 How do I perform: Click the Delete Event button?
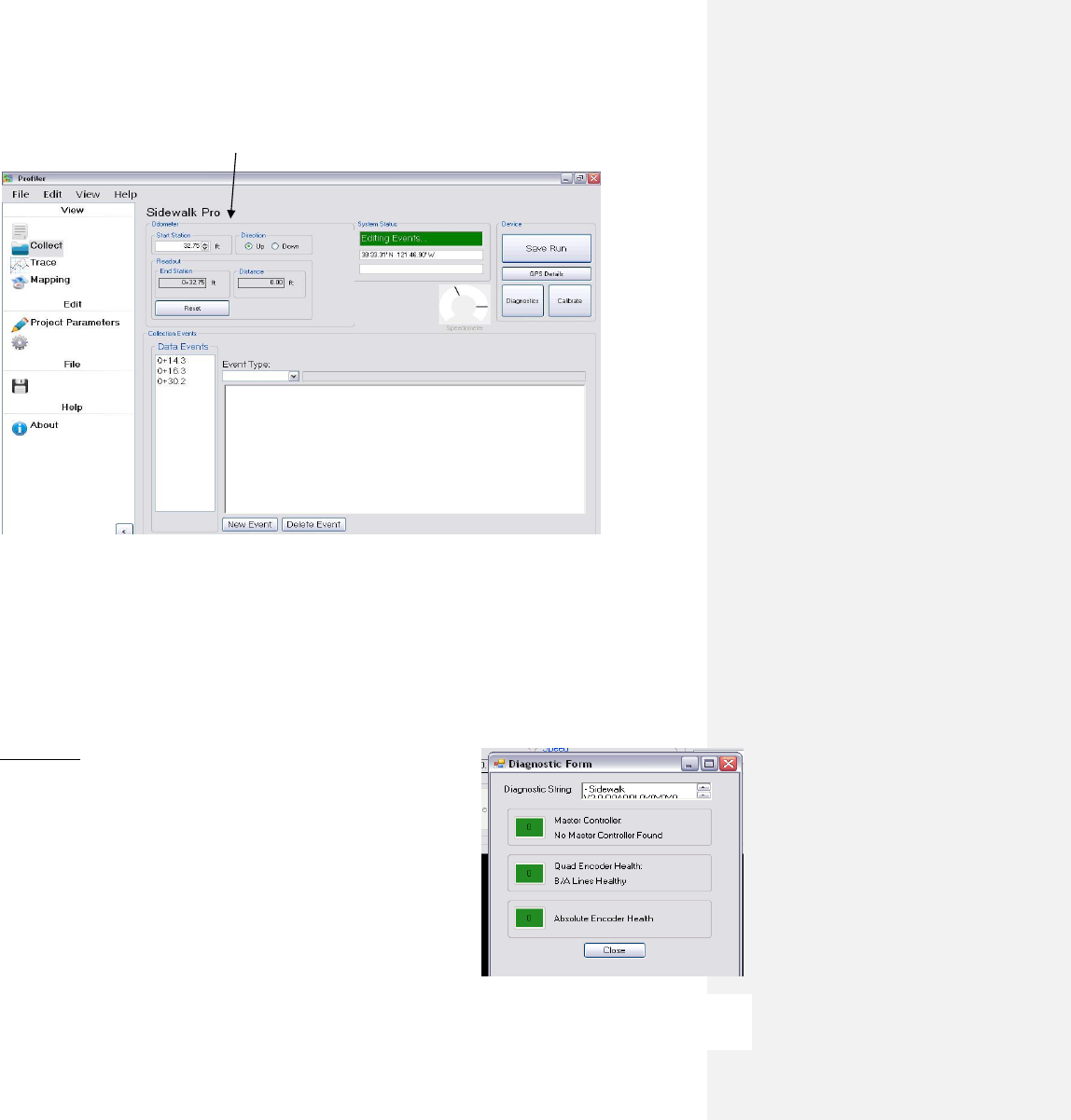tap(313, 524)
